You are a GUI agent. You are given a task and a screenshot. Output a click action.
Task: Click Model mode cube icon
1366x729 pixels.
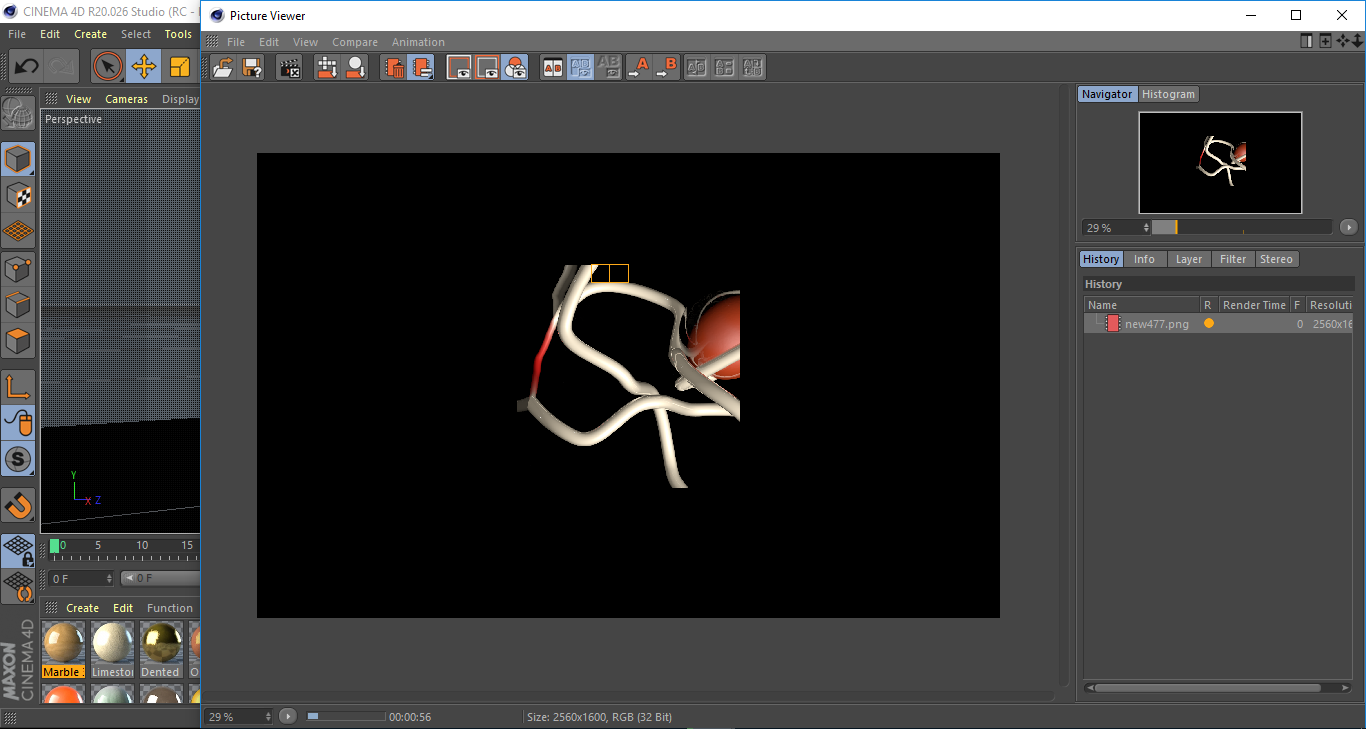coord(18,159)
